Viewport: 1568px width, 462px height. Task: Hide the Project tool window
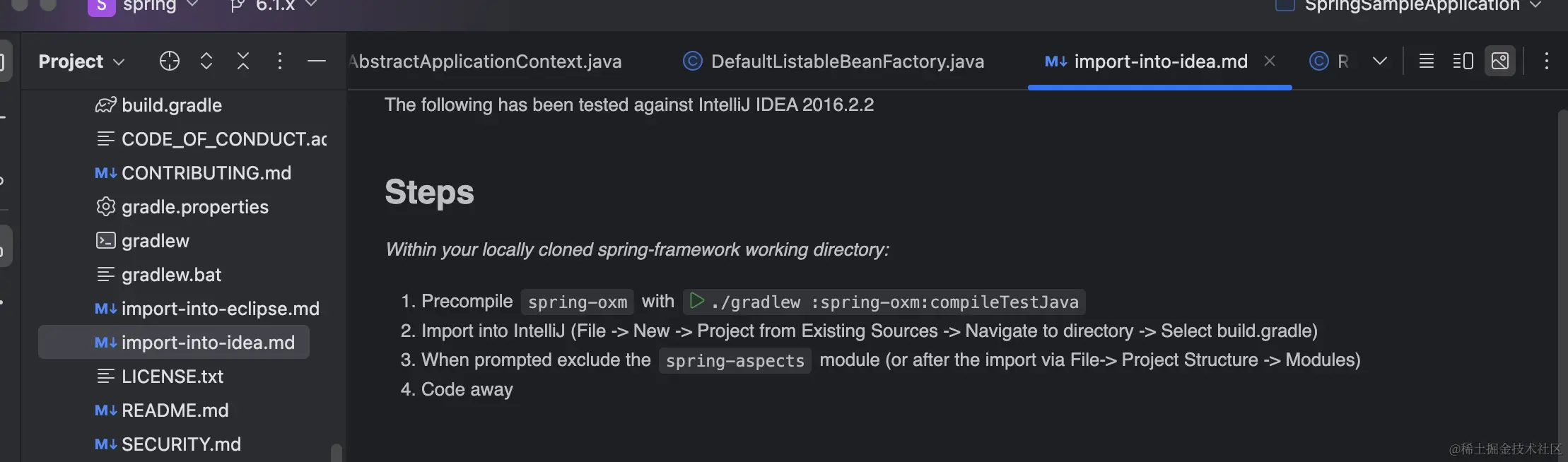[317, 61]
